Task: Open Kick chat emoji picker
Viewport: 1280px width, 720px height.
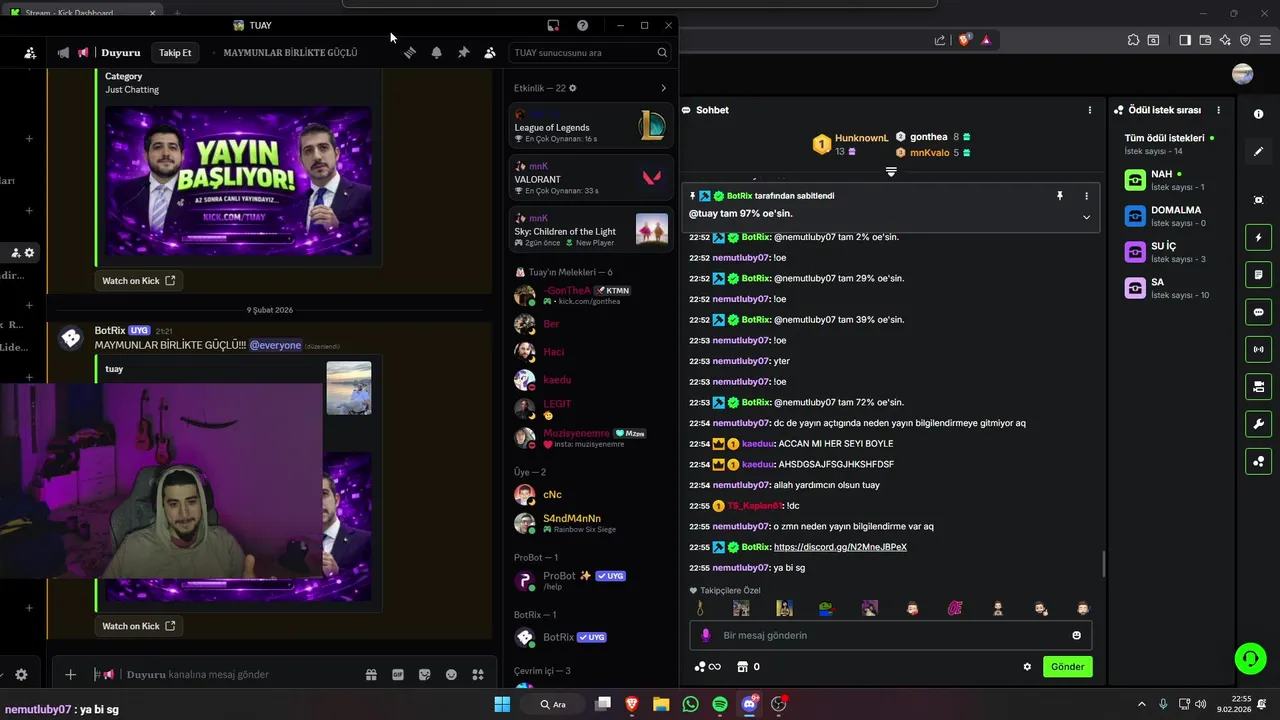Action: click(x=1076, y=635)
